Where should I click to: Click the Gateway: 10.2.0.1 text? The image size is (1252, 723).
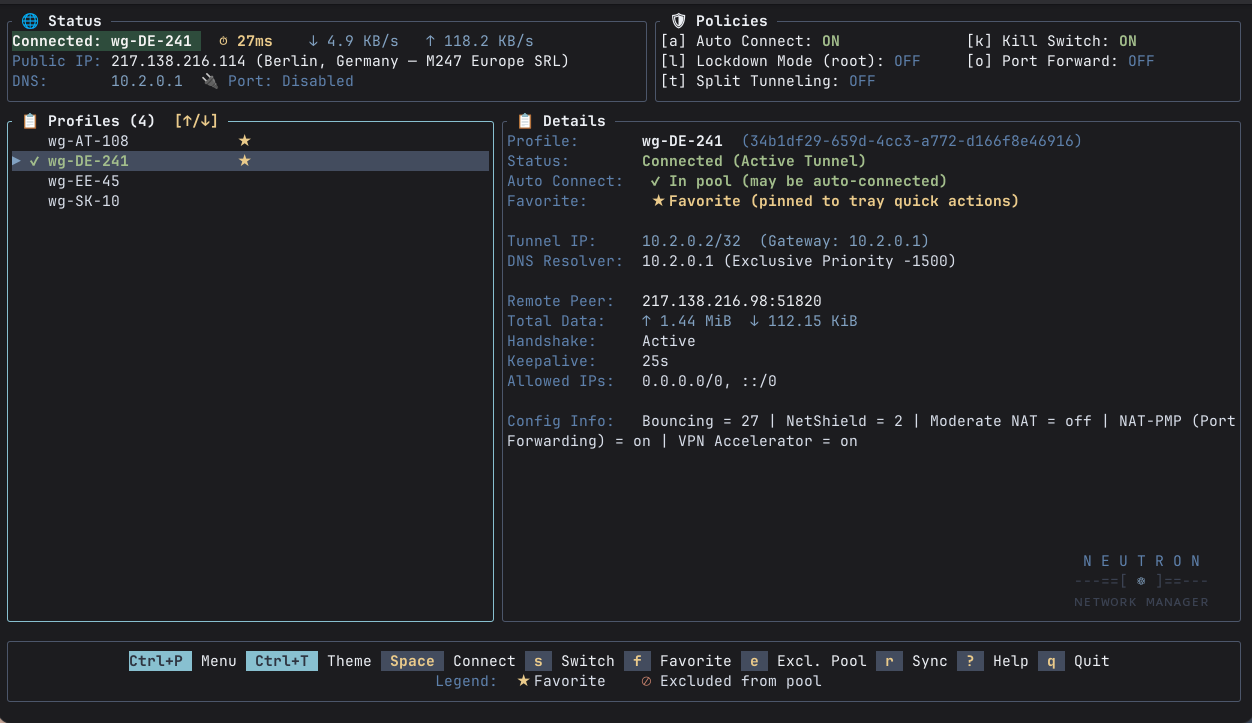click(844, 241)
